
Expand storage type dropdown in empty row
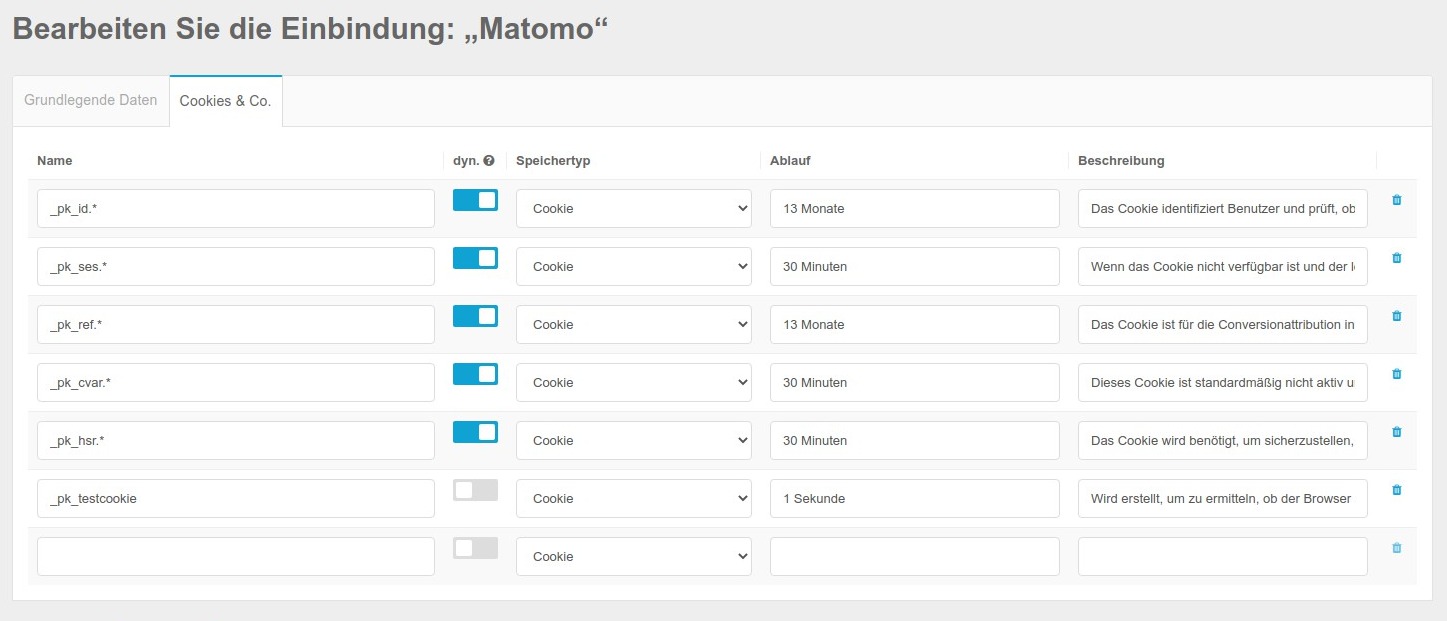coord(633,557)
